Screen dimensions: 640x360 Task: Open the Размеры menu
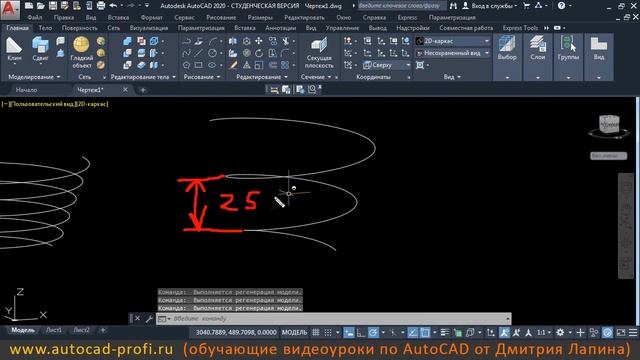(260, 18)
